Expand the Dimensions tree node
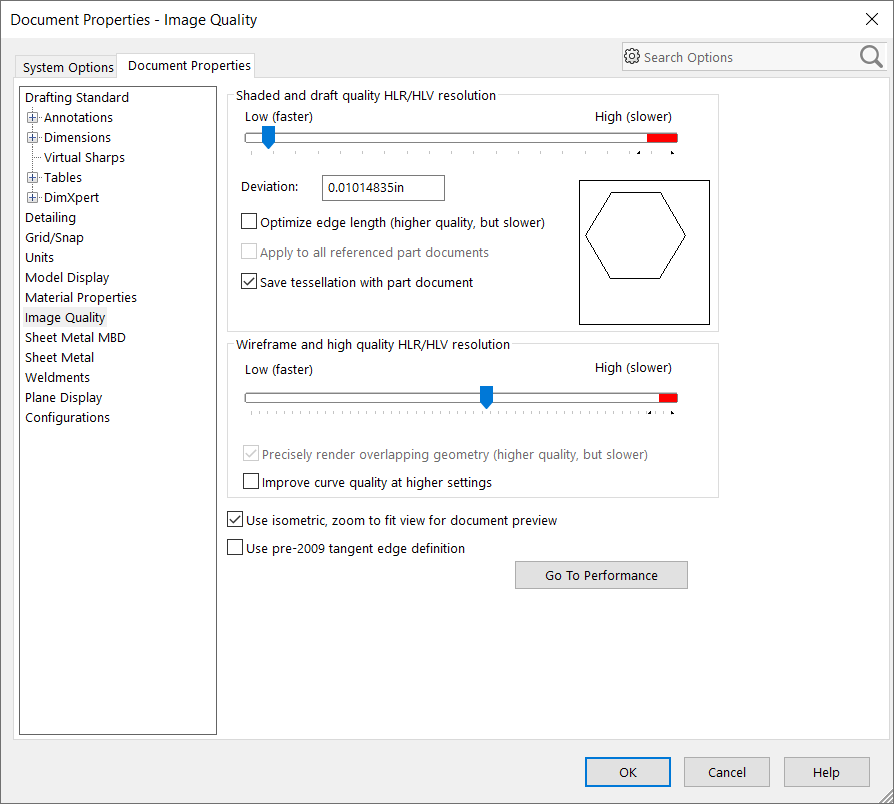This screenshot has height=804, width=894. [x=33, y=138]
